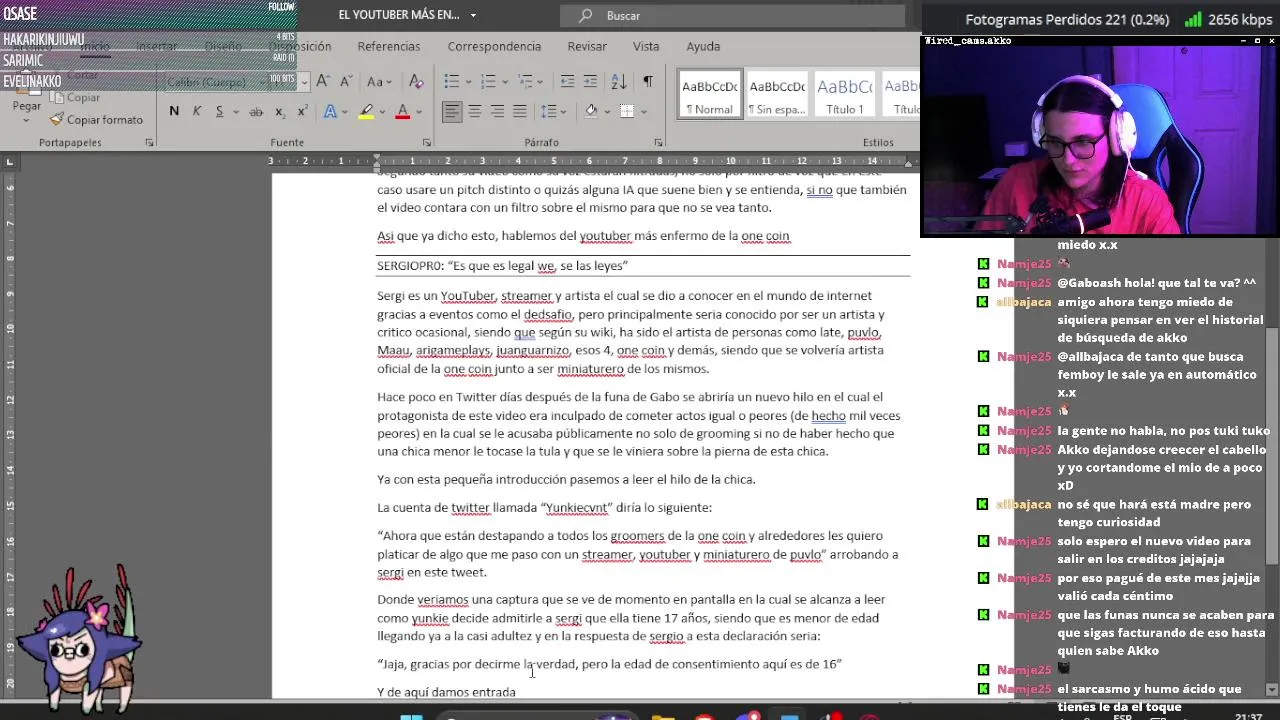Apply red font color
The height and width of the screenshot is (720, 1280).
pos(402,111)
